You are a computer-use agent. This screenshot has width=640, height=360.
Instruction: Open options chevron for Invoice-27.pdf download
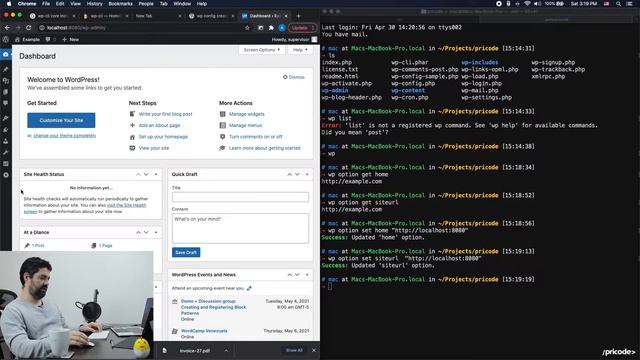coord(226,350)
